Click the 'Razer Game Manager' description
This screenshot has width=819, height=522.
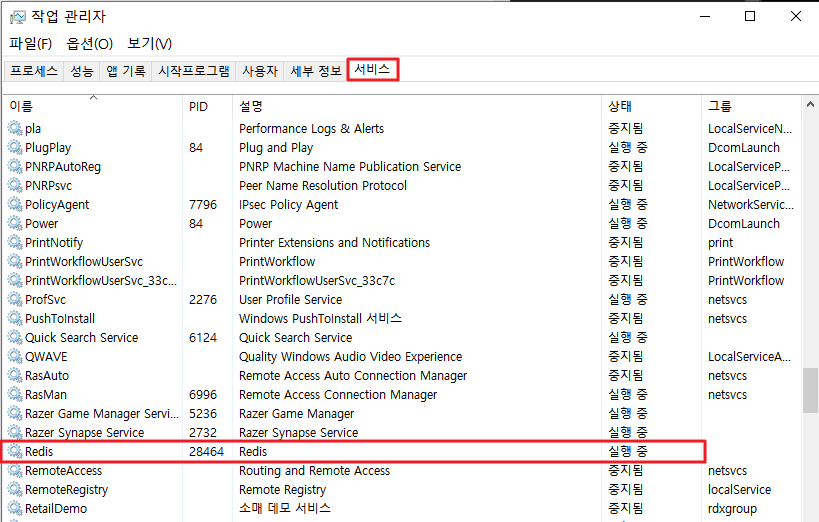click(x=296, y=414)
